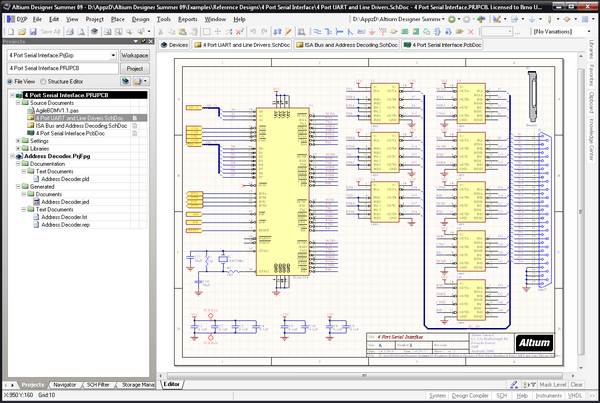
Task: Open the print preview icon
Action: (81, 32)
